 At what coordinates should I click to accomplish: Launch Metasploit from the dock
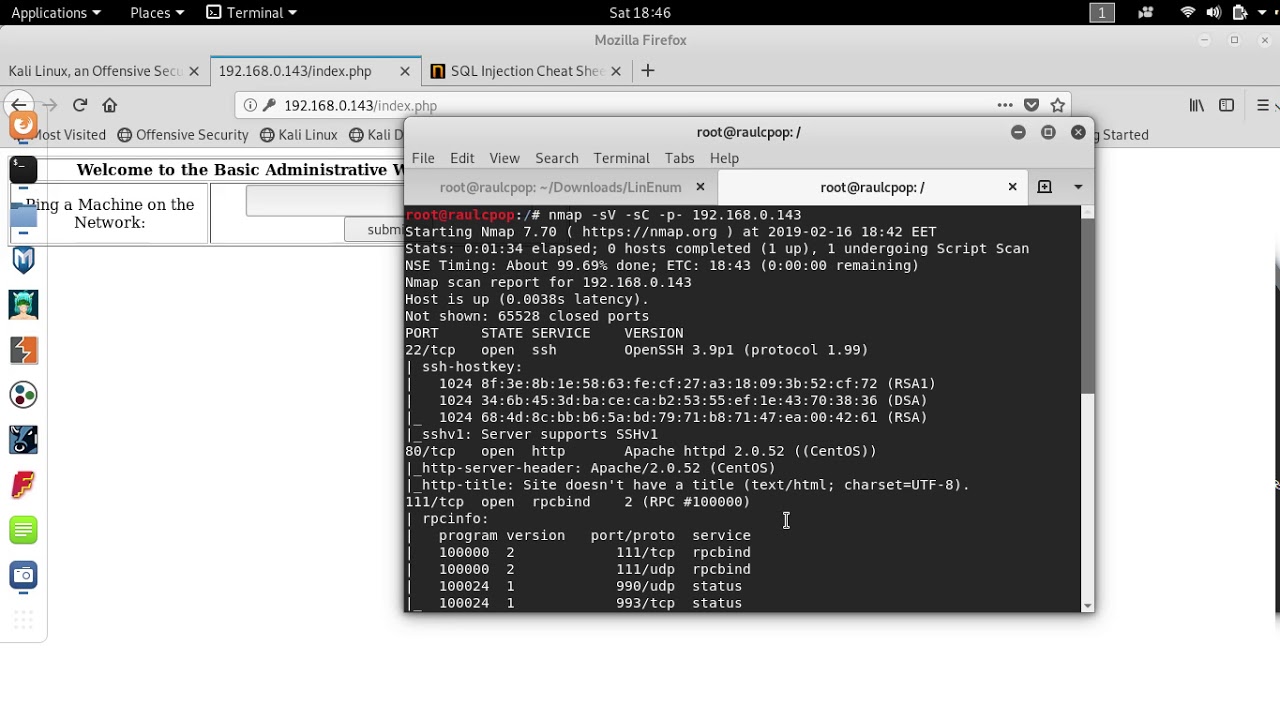coord(23,260)
